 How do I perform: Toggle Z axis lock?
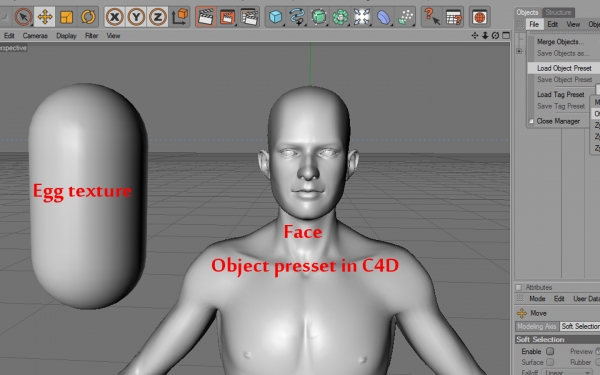[157, 17]
